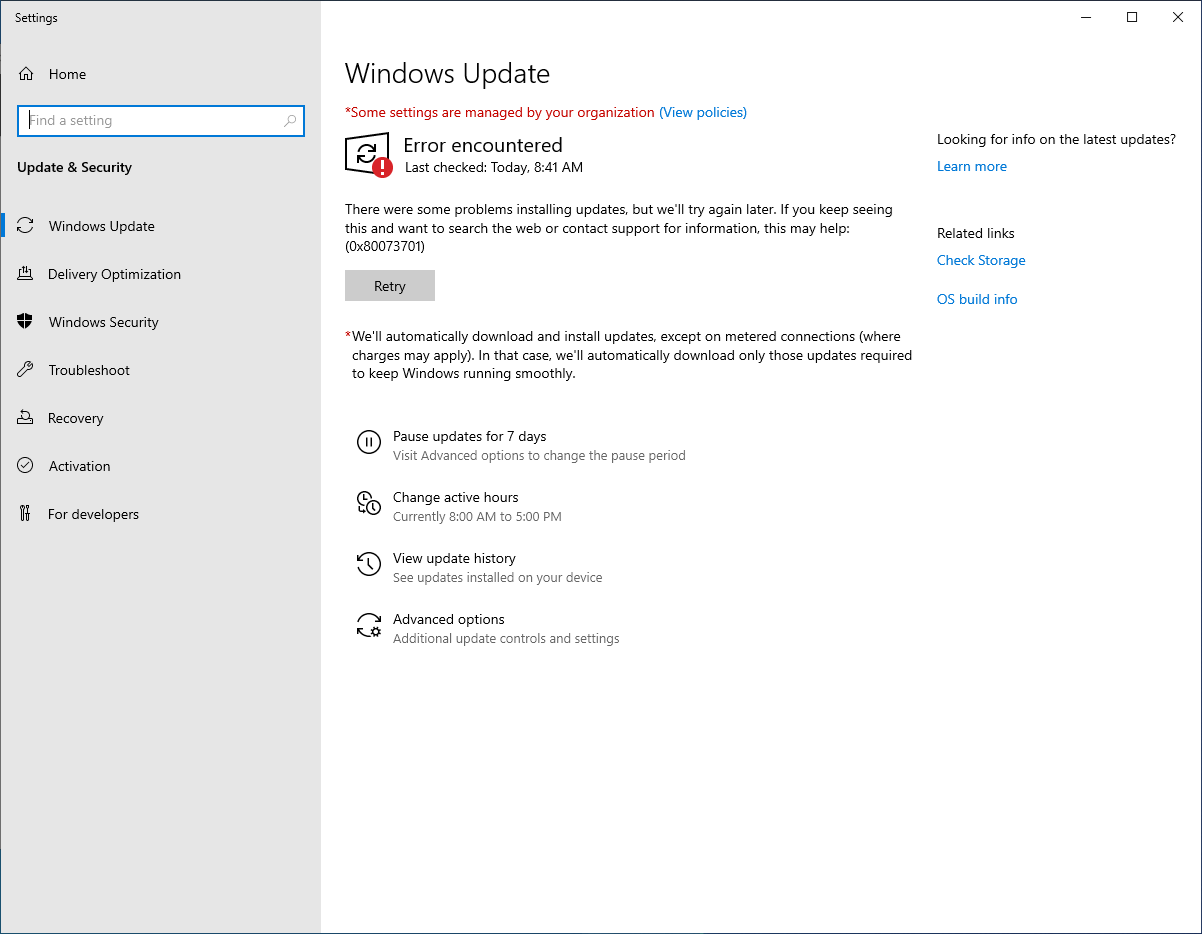
Task: Close the Settings window
Action: click(1178, 17)
